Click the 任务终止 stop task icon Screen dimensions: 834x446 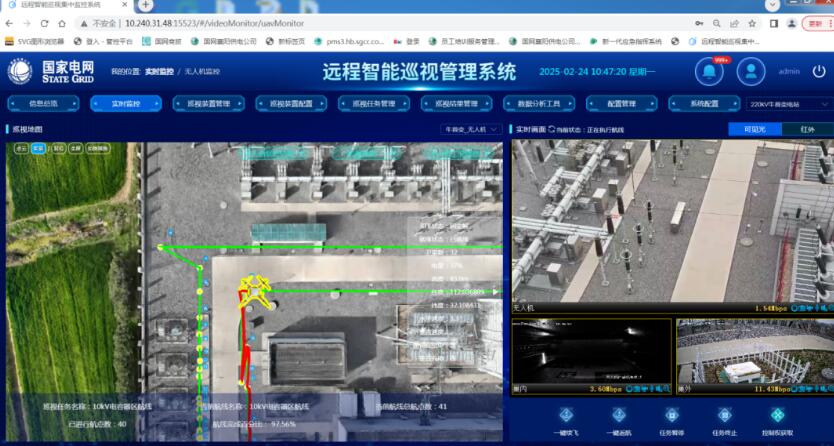pos(725,415)
